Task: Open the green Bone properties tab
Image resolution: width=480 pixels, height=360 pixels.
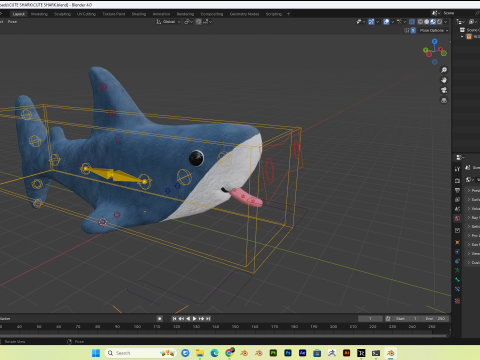Action: click(457, 280)
